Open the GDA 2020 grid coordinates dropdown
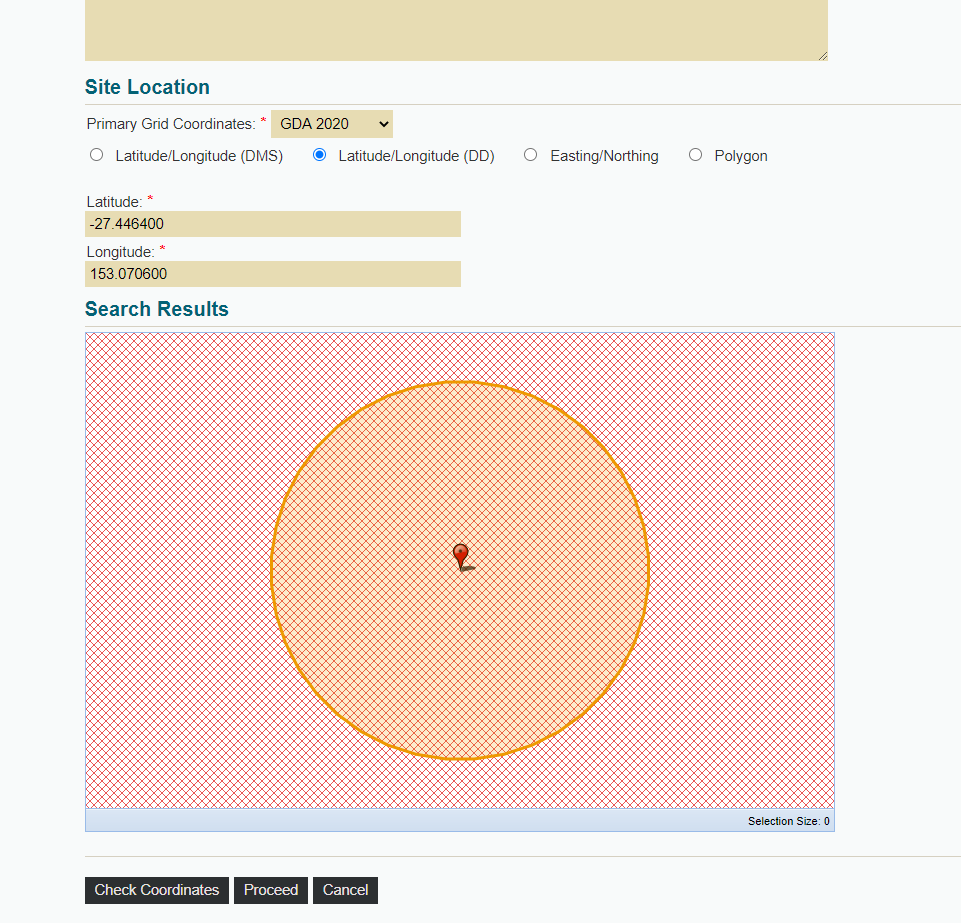961x923 pixels. pyautogui.click(x=332, y=124)
